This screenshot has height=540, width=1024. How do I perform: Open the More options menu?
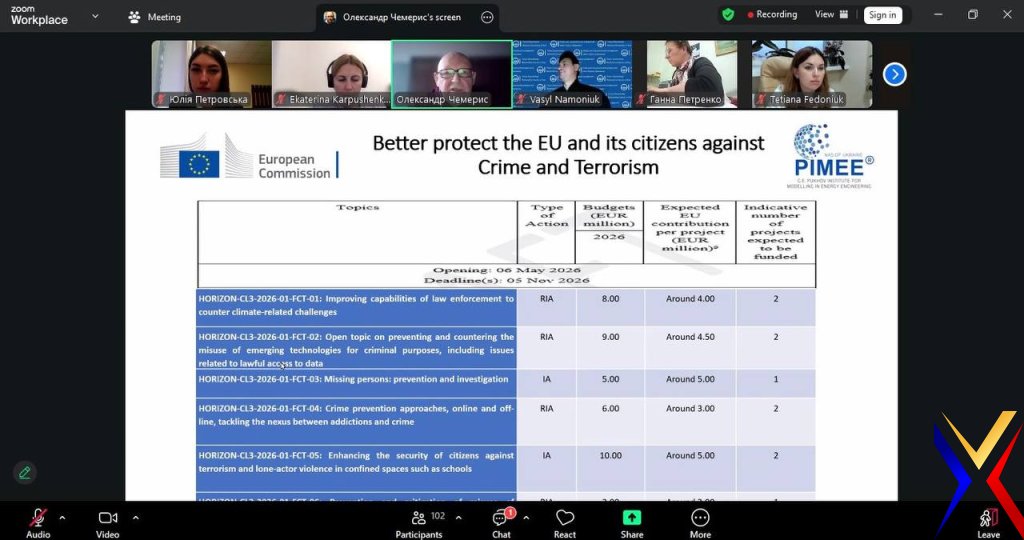point(700,519)
